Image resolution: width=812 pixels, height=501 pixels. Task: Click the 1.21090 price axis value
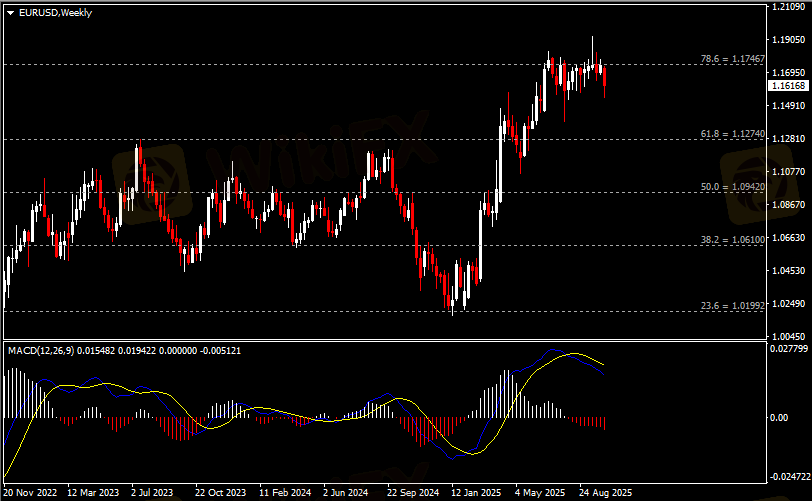pyautogui.click(x=788, y=8)
